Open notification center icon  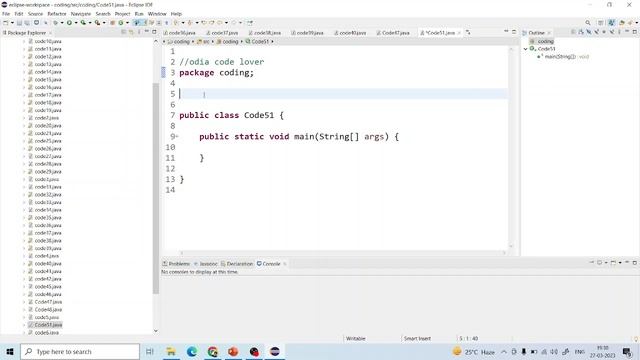627,351
